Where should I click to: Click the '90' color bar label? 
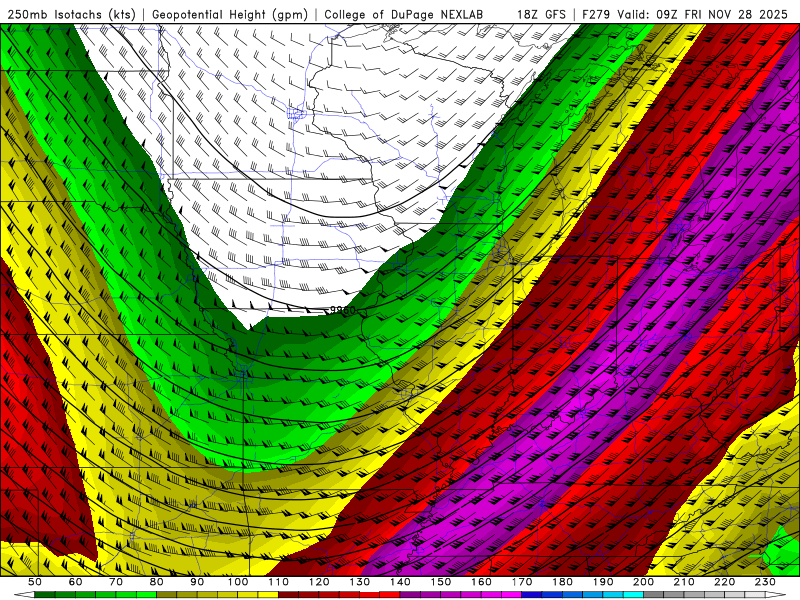coord(197,582)
